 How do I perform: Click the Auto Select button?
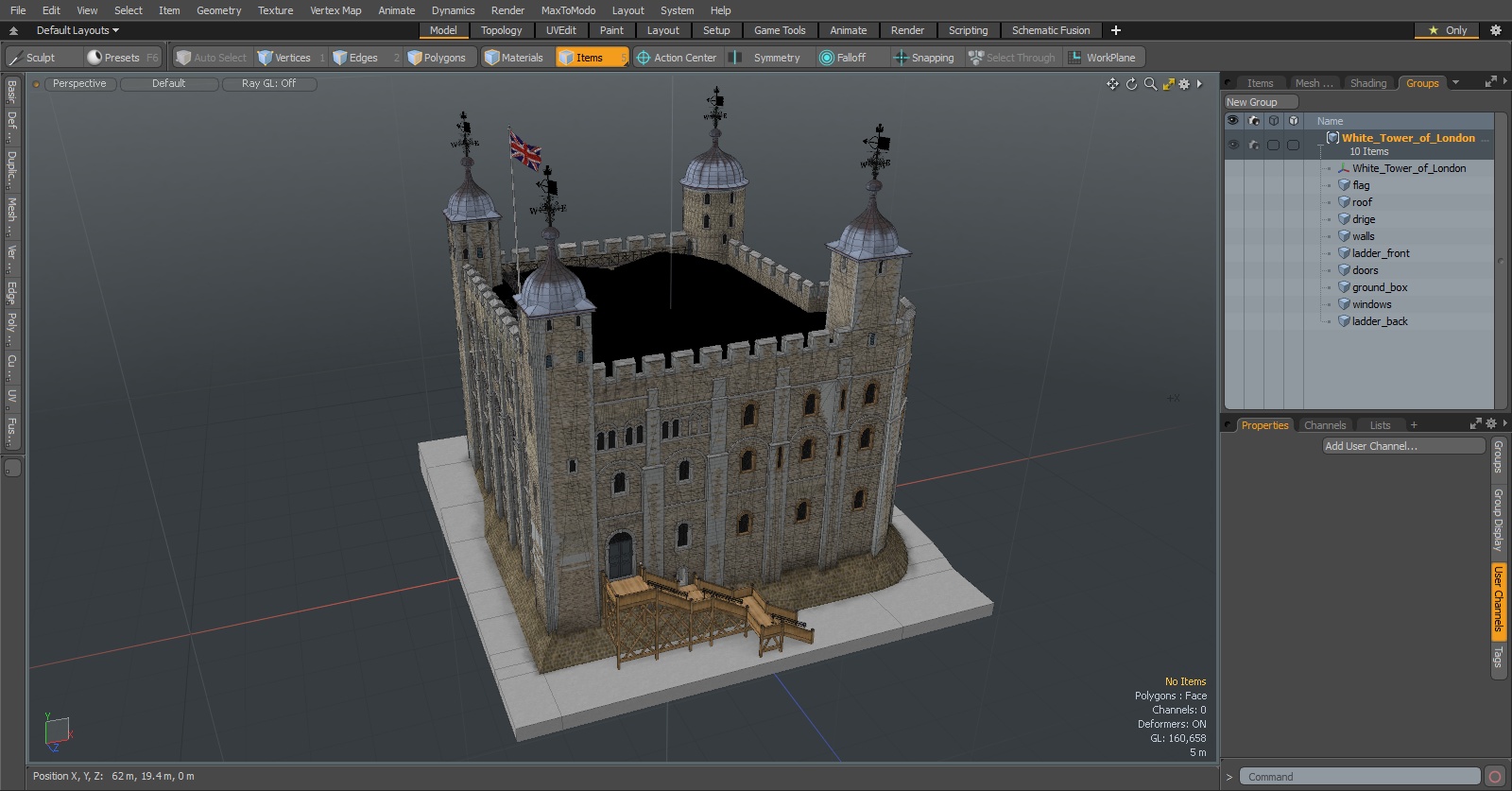212,58
